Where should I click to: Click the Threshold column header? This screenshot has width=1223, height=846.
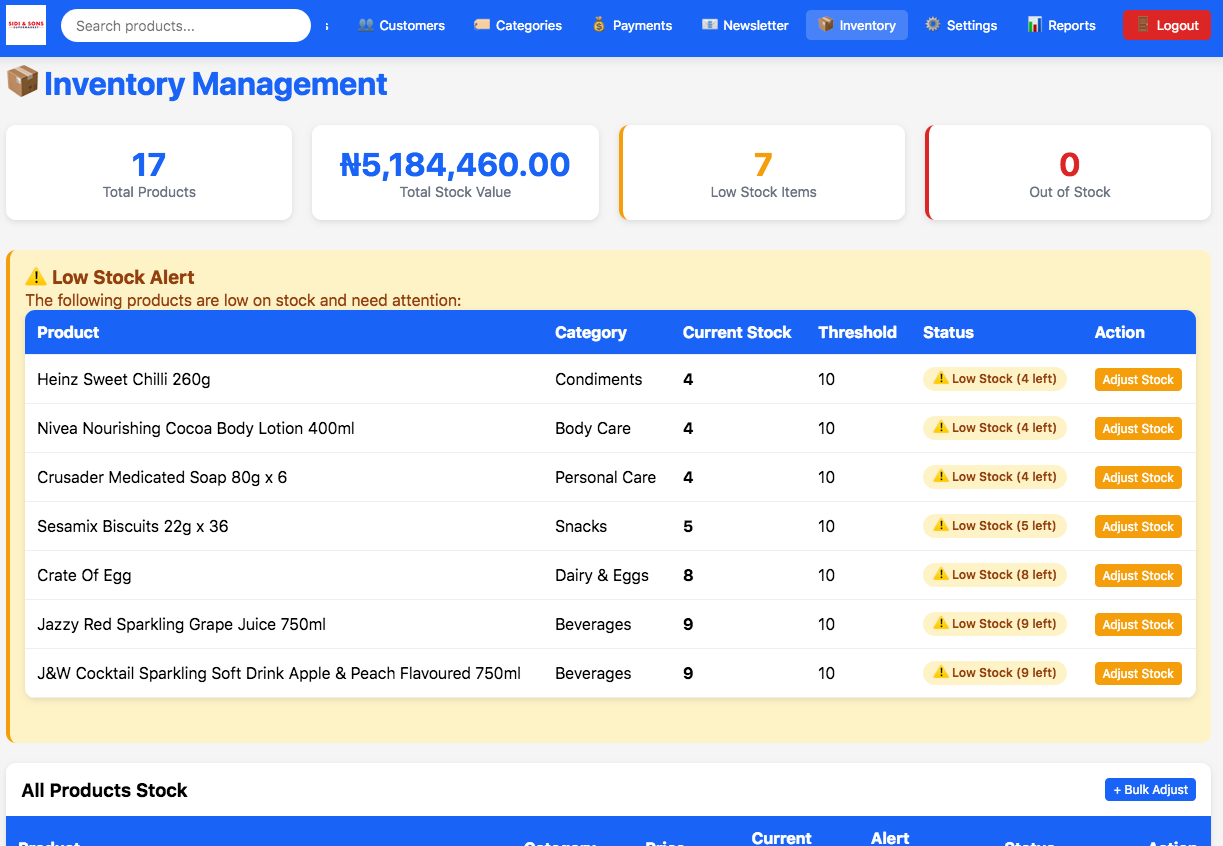coord(857,332)
